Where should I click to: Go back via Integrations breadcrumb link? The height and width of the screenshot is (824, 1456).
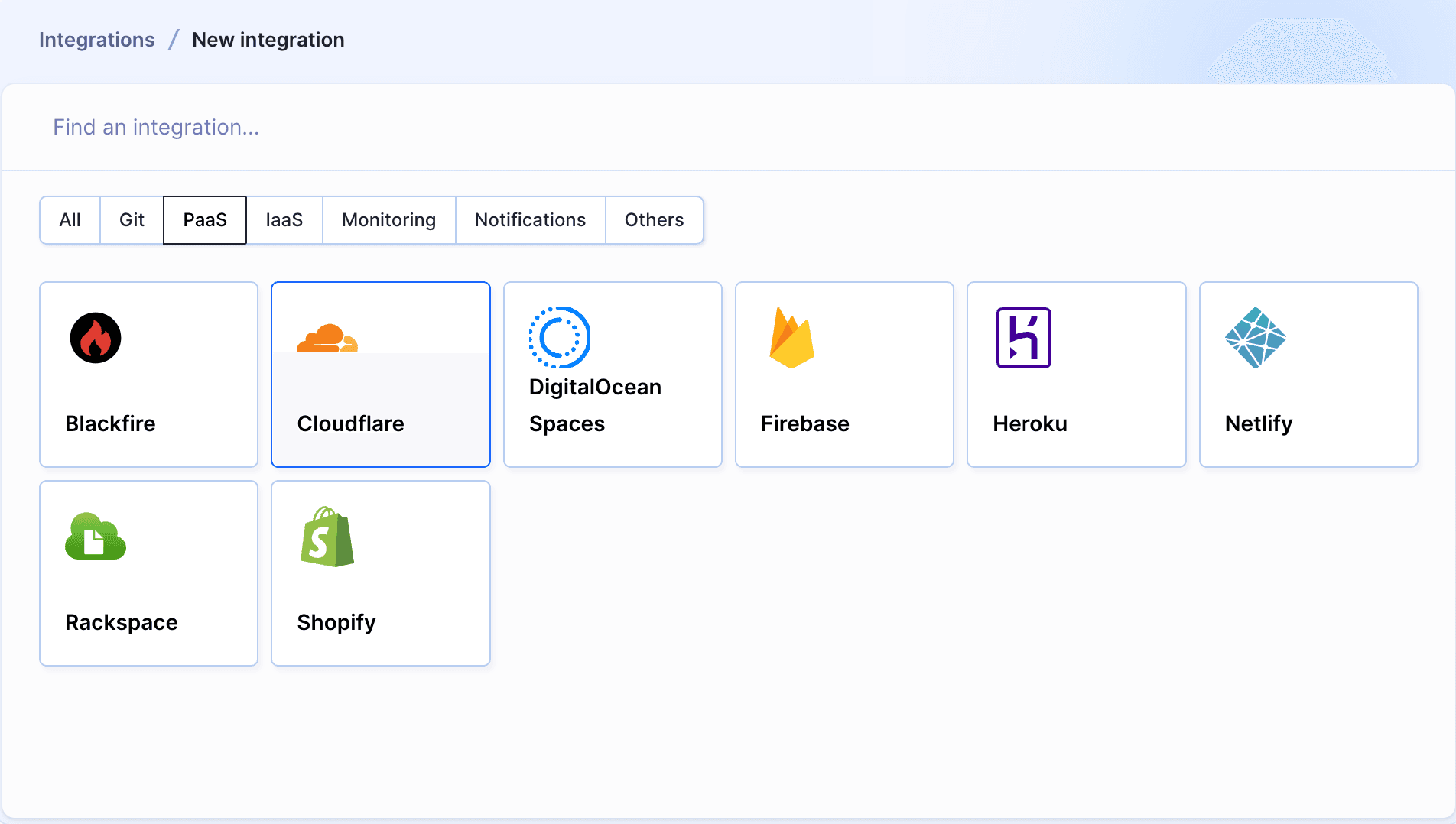97,40
